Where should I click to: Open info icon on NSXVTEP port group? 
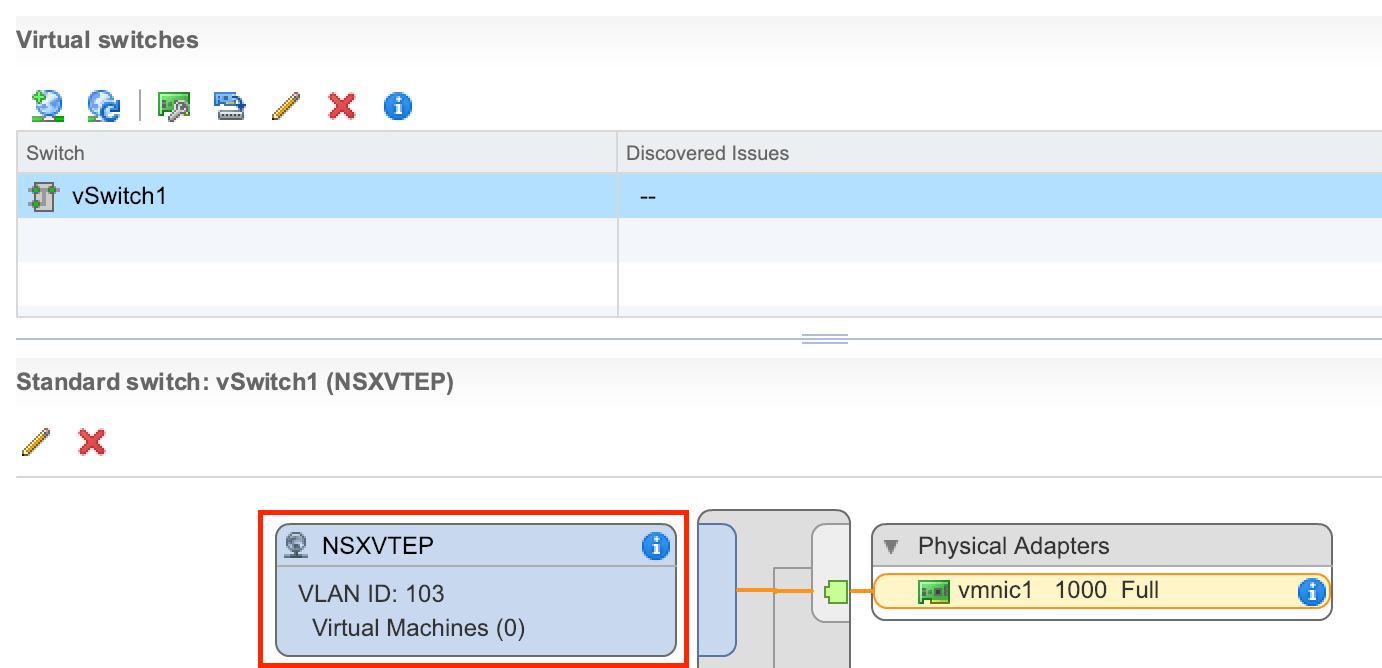tap(655, 545)
